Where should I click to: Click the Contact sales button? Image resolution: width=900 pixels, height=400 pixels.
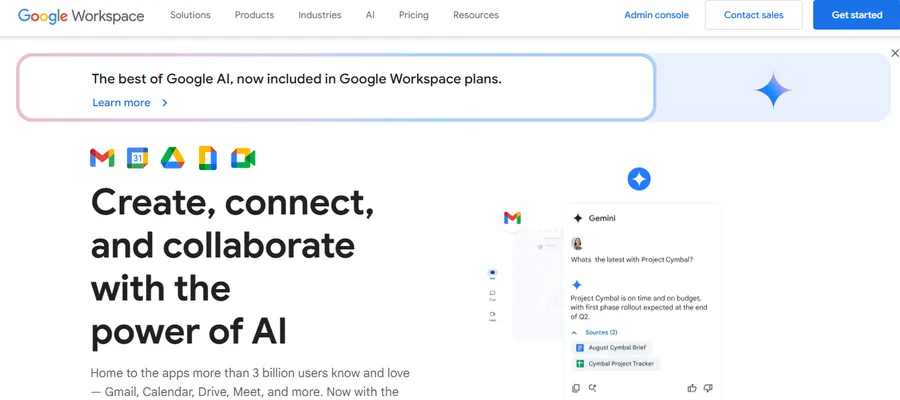pyautogui.click(x=754, y=15)
